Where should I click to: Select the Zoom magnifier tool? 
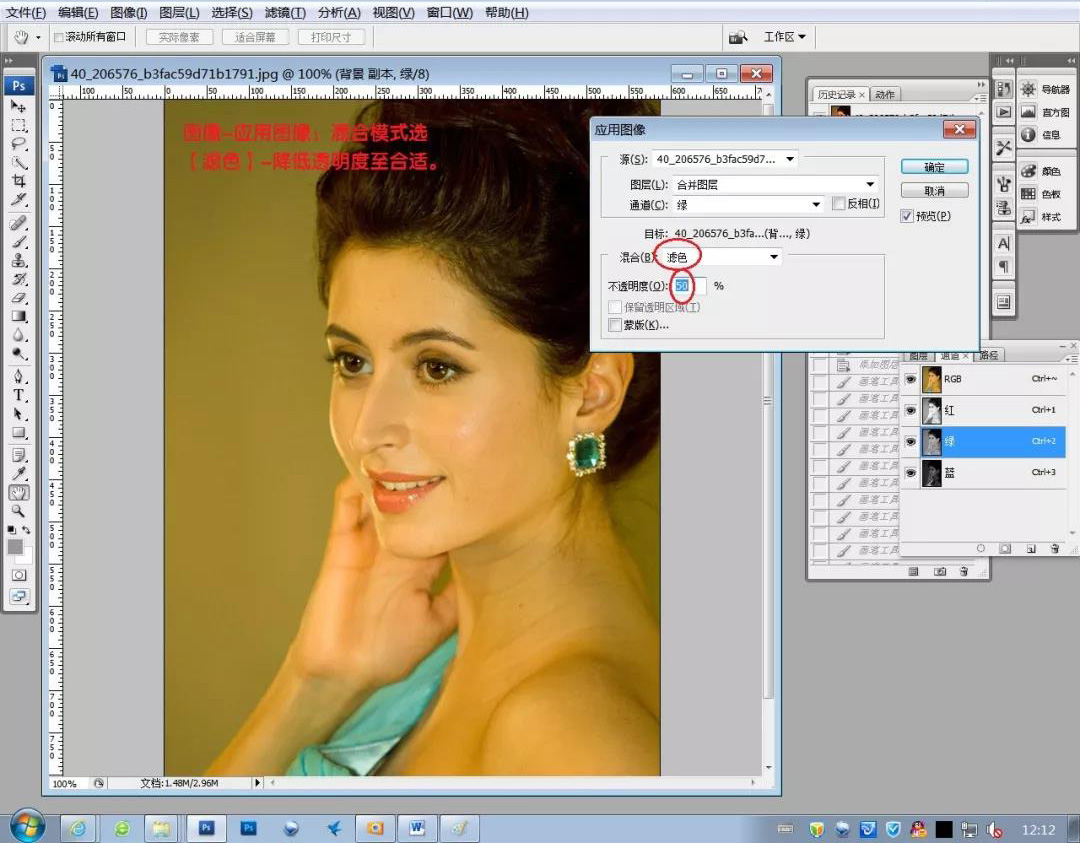pos(19,511)
